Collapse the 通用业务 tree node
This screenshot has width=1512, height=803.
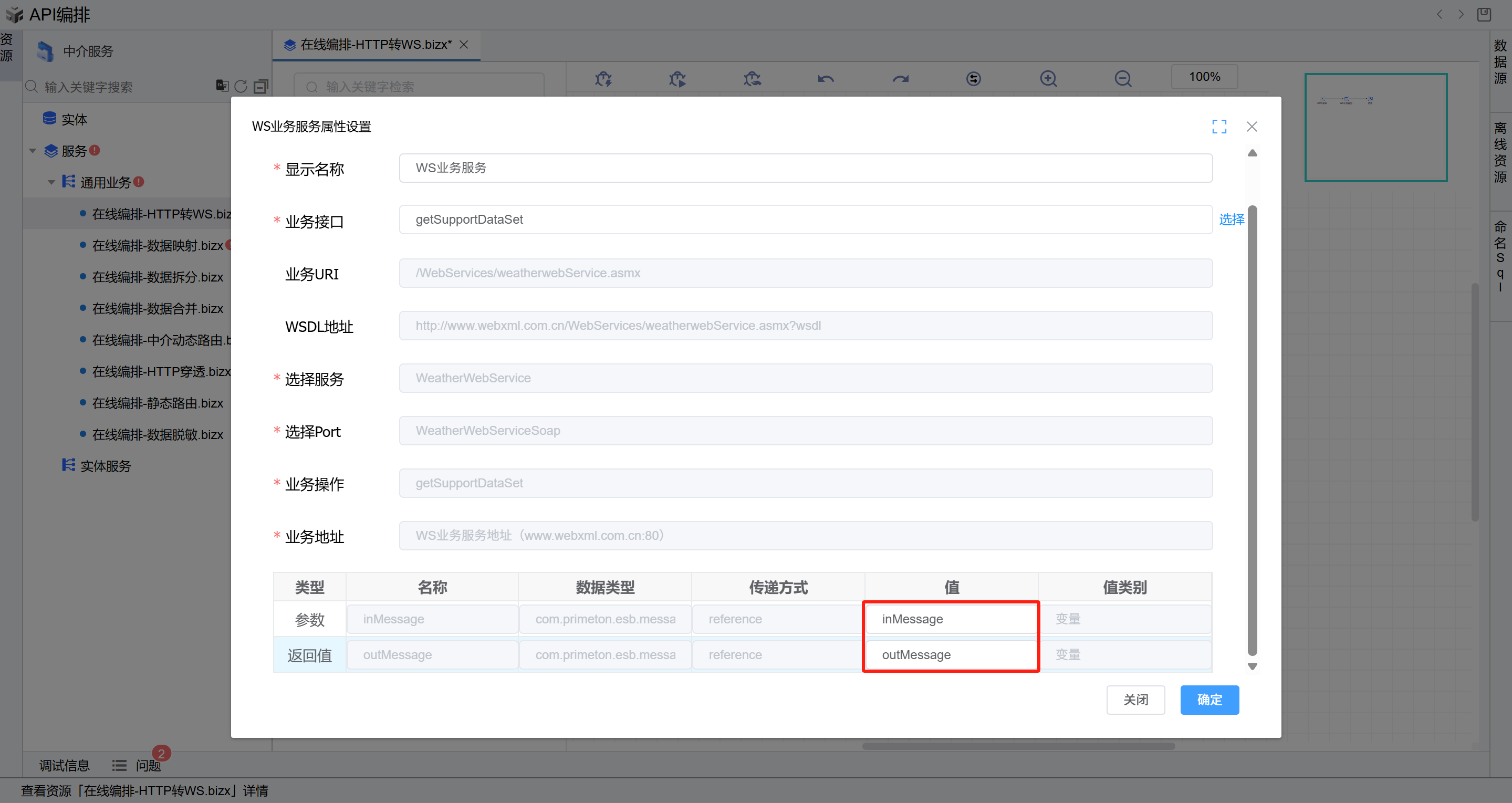point(51,183)
